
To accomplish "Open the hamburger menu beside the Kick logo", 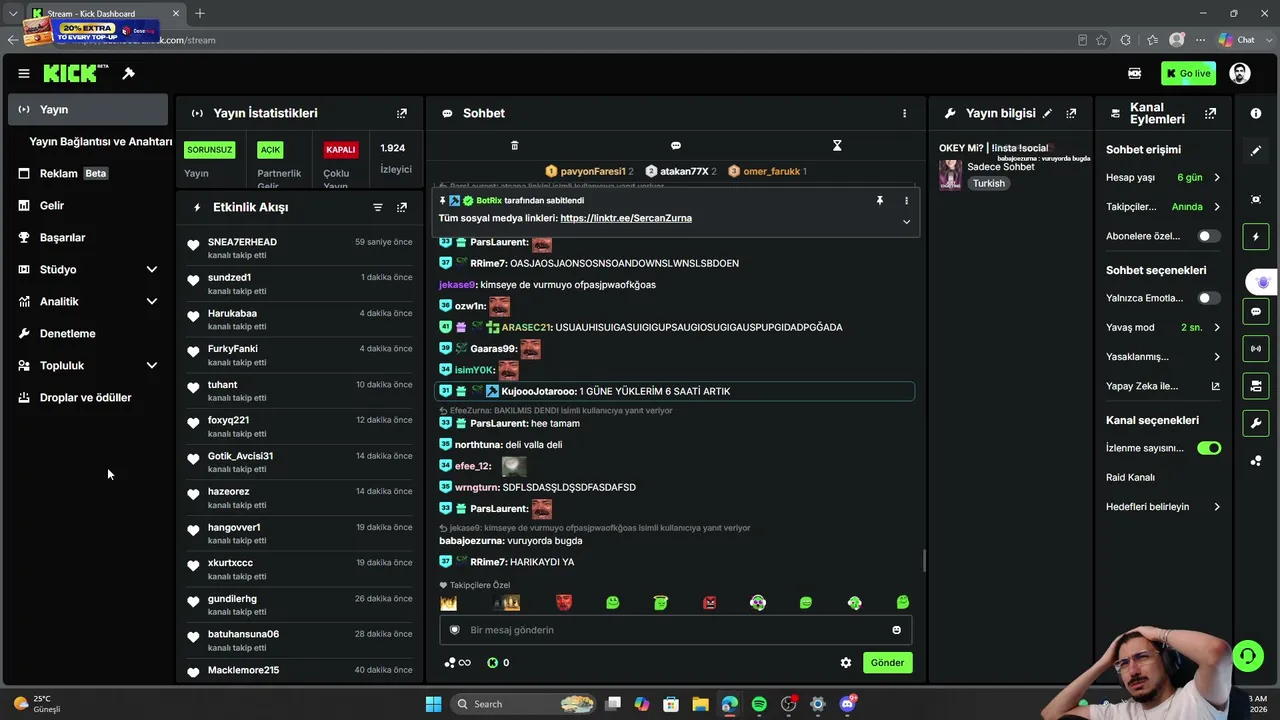I will point(24,73).
